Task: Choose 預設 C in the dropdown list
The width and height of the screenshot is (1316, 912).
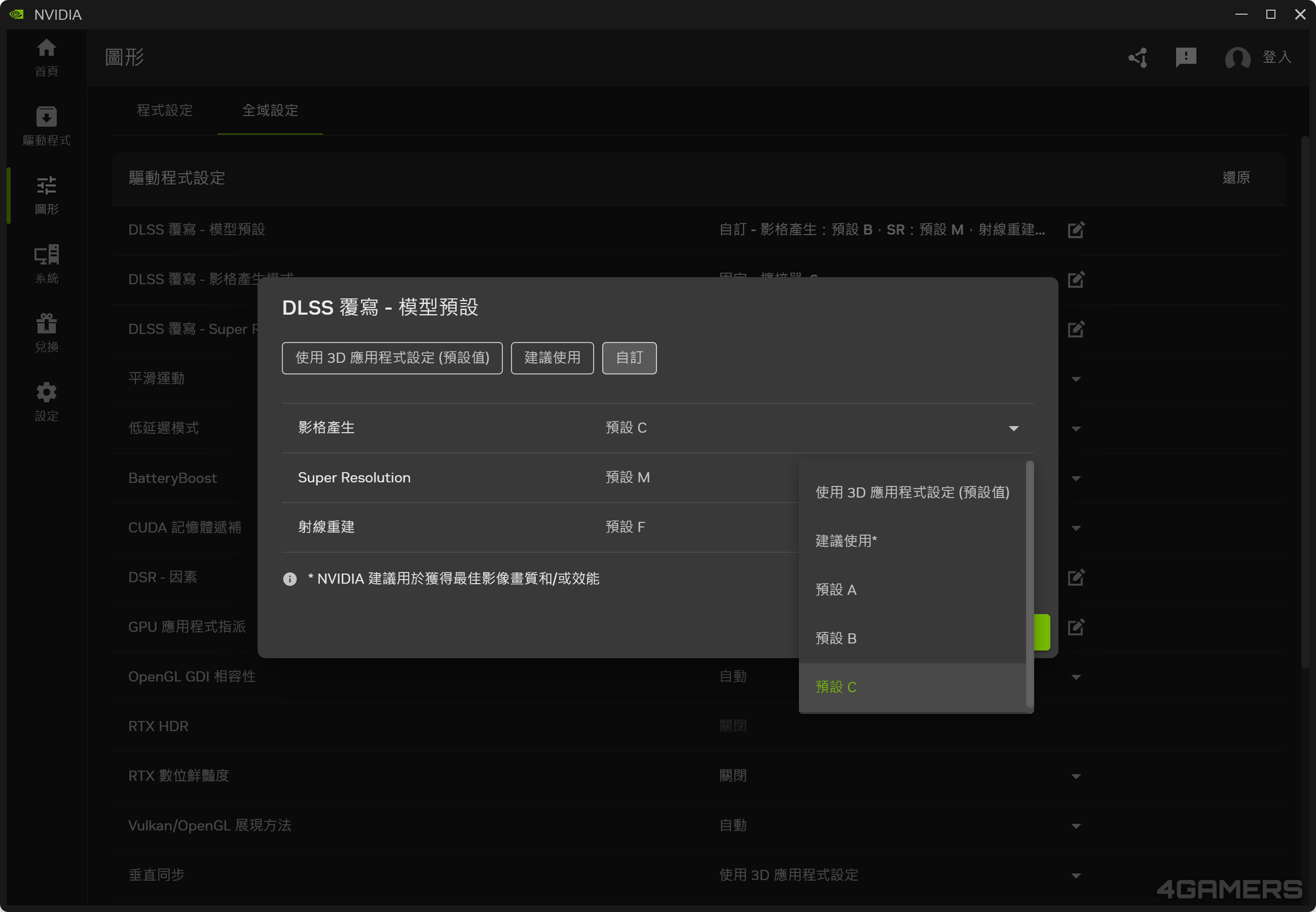Action: pos(912,687)
